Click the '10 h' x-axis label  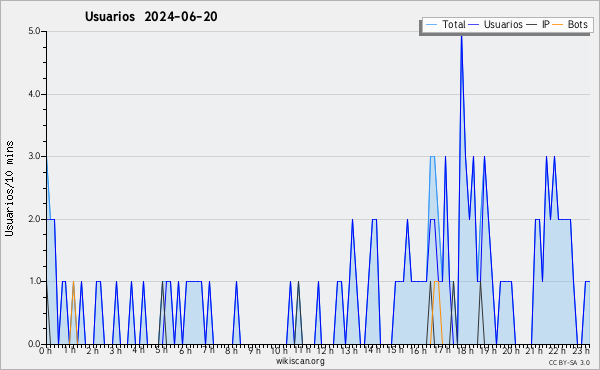[279, 351]
